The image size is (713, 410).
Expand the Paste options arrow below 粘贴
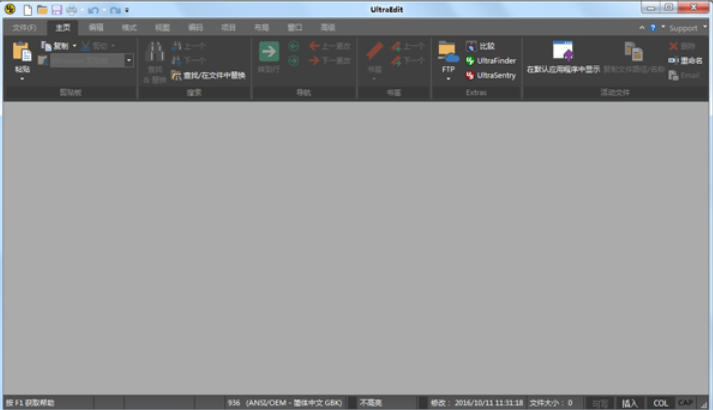pos(22,79)
